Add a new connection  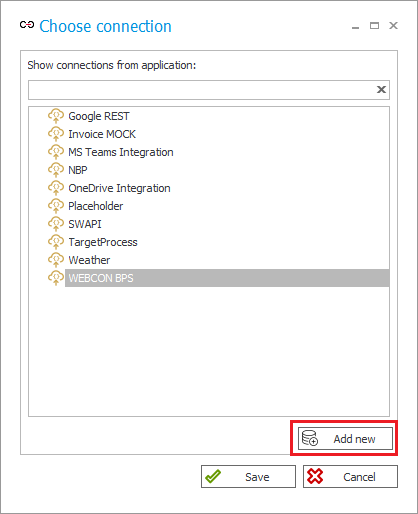[x=345, y=439]
